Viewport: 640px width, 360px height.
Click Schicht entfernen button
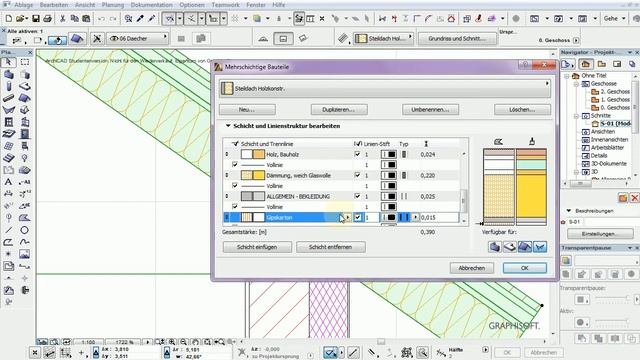331,247
